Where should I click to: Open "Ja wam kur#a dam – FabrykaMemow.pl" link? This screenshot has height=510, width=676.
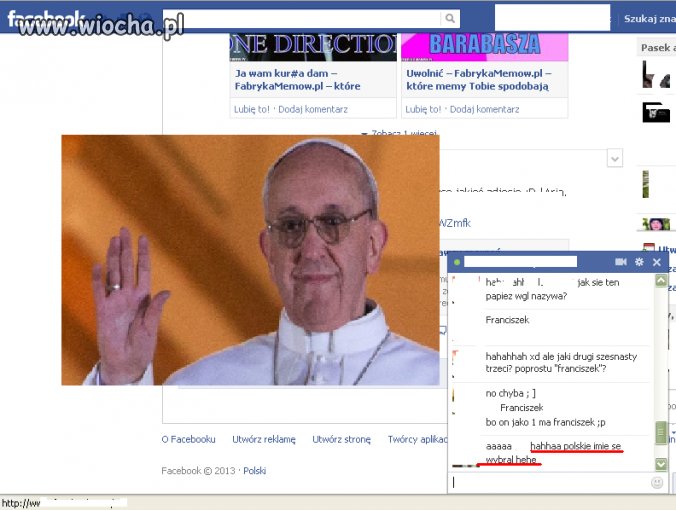coord(297,79)
